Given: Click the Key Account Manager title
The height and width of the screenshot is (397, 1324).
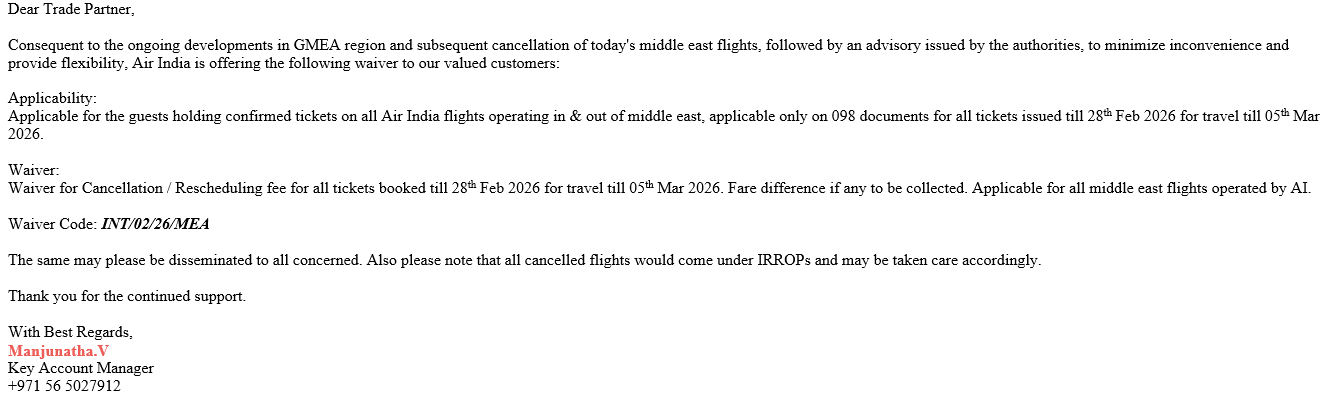Looking at the screenshot, I should 81,368.
